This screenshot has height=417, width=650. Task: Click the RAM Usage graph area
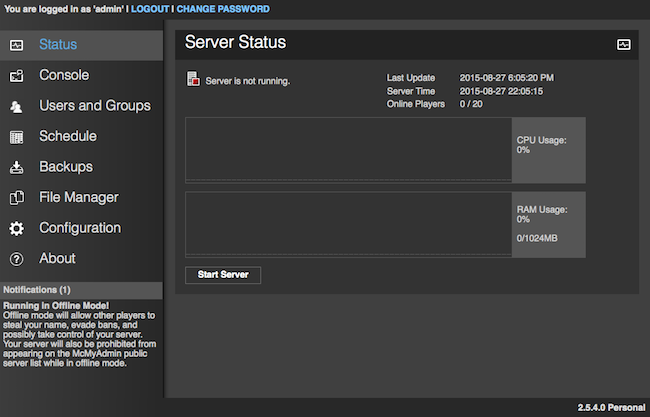(348, 224)
